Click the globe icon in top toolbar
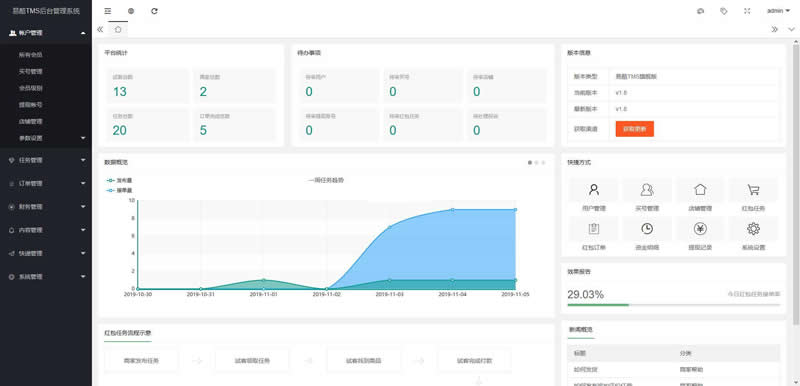The height and width of the screenshot is (386, 800). [131, 11]
